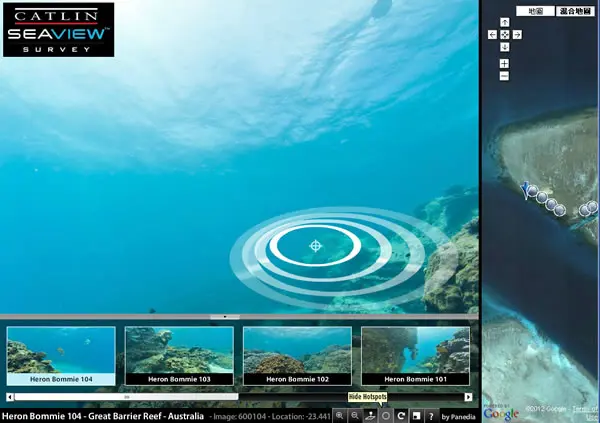Open the Heron Bommie 103 thumbnail
Screen dimensions: 600x423
coord(179,356)
